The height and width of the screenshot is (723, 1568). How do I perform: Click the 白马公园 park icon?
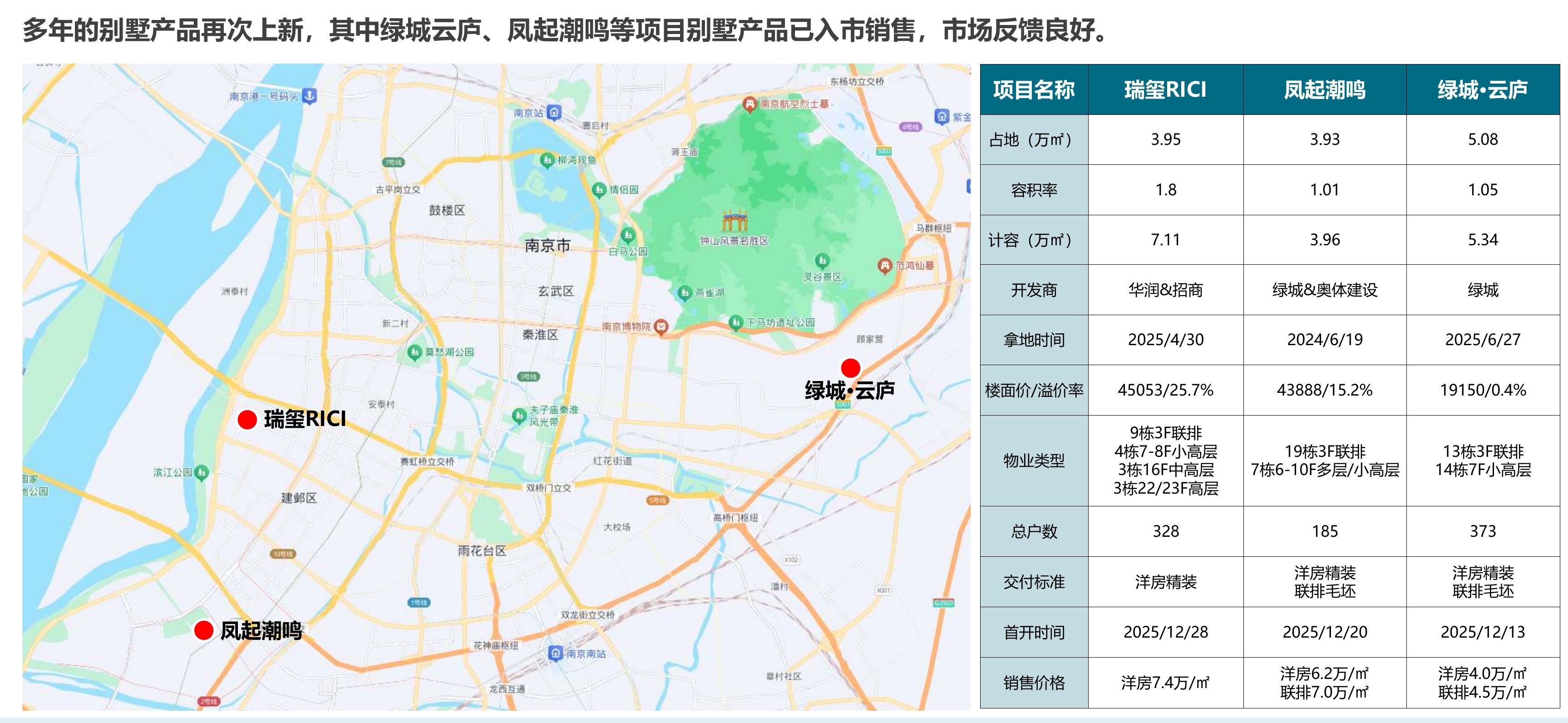click(627, 234)
